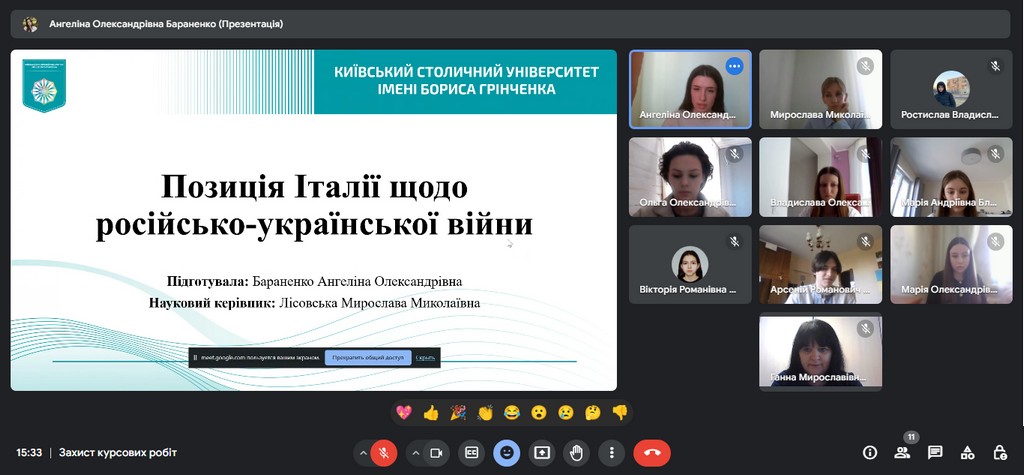Viewport: 1024px width, 475px height.
Task: Click the 'Скрыть' link in sharing bar
Action: pos(425,357)
